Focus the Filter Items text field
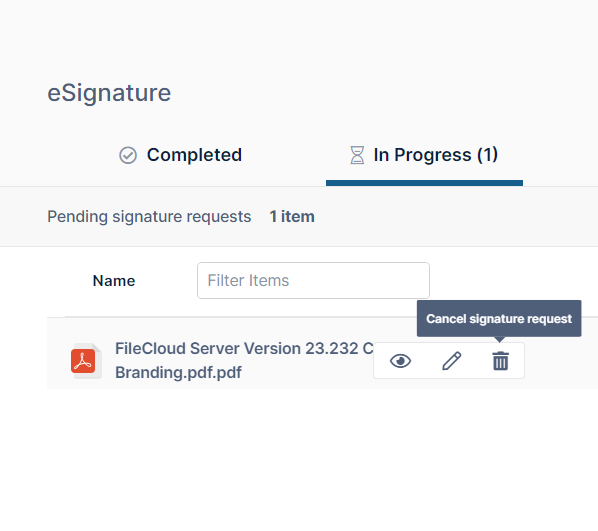The height and width of the screenshot is (531, 598). pos(313,280)
